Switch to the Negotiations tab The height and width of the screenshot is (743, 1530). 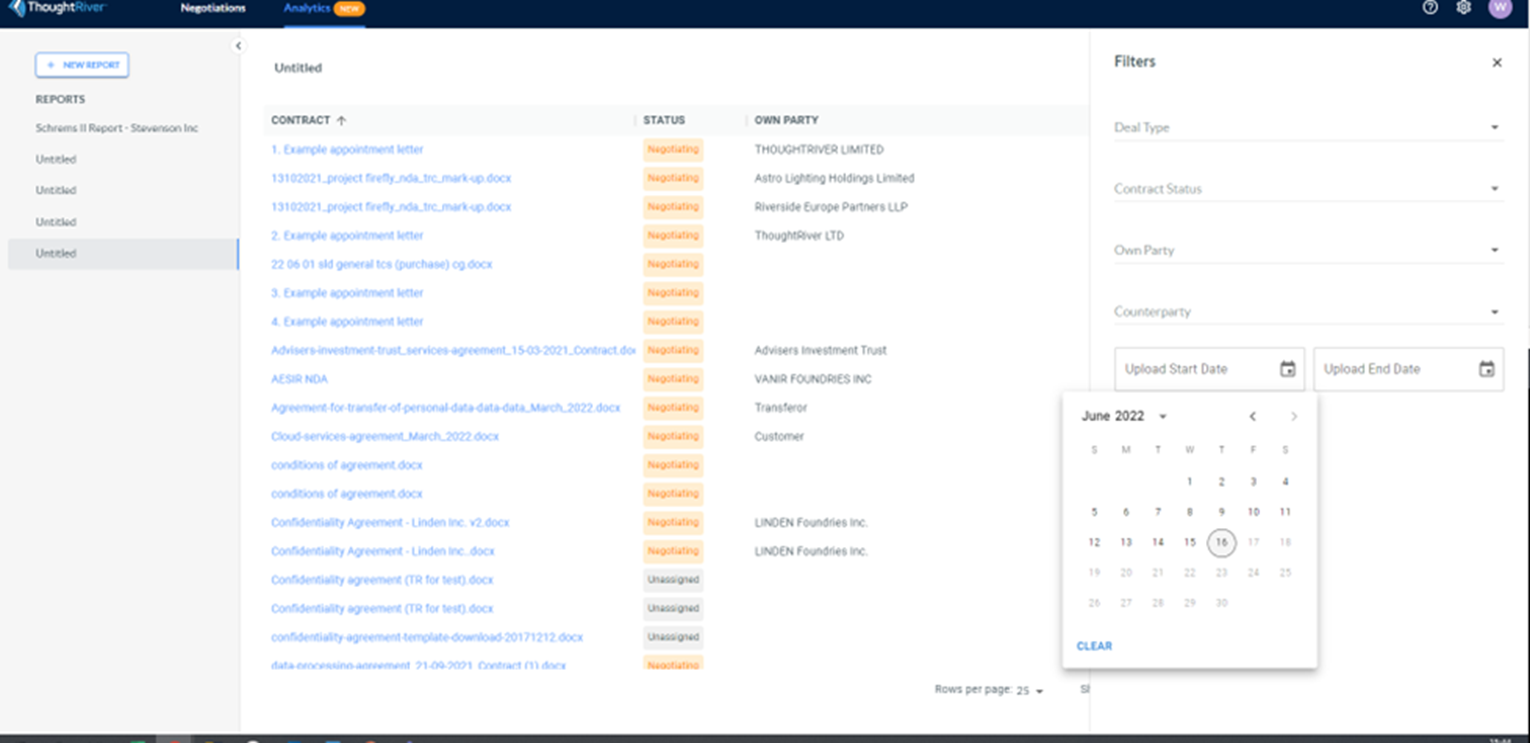[213, 8]
